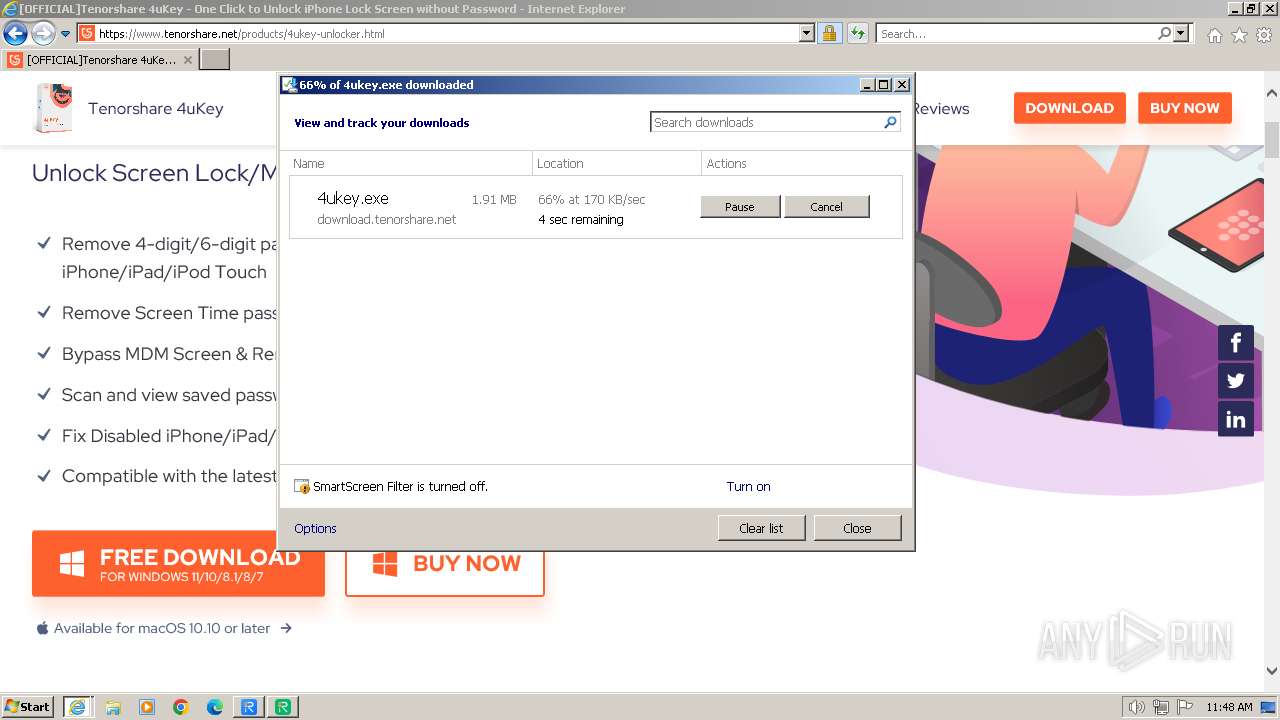The width and height of the screenshot is (1280, 720).
Task: Turn on SmartScreen Filter link
Action: (748, 487)
